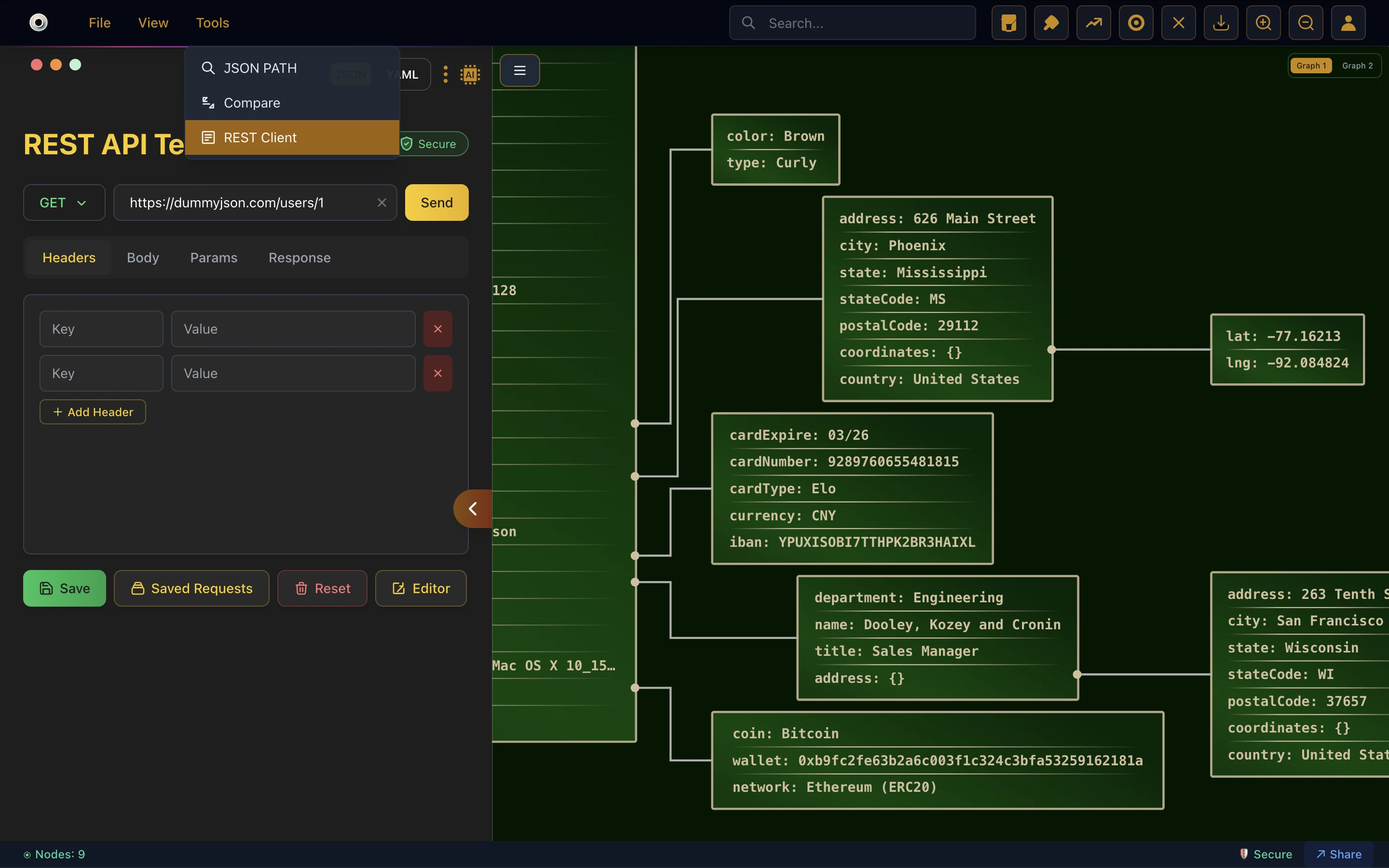This screenshot has width=1389, height=868.
Task: Click the 'address: {}' row in company node
Action: [859, 678]
